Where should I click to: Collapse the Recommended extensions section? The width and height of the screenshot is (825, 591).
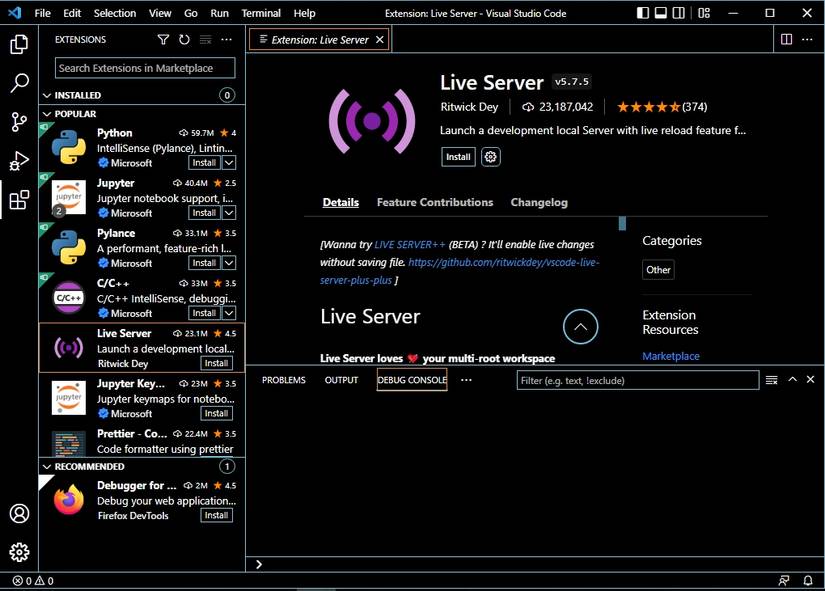click(47, 466)
